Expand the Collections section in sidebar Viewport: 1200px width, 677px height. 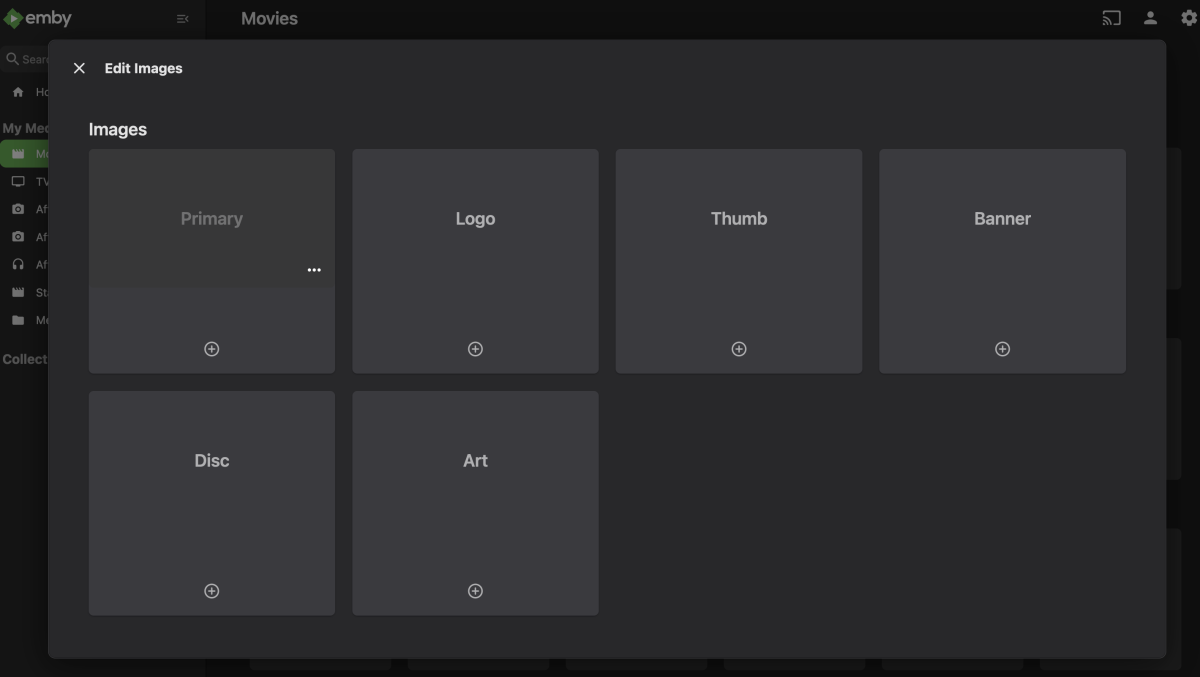(25, 358)
